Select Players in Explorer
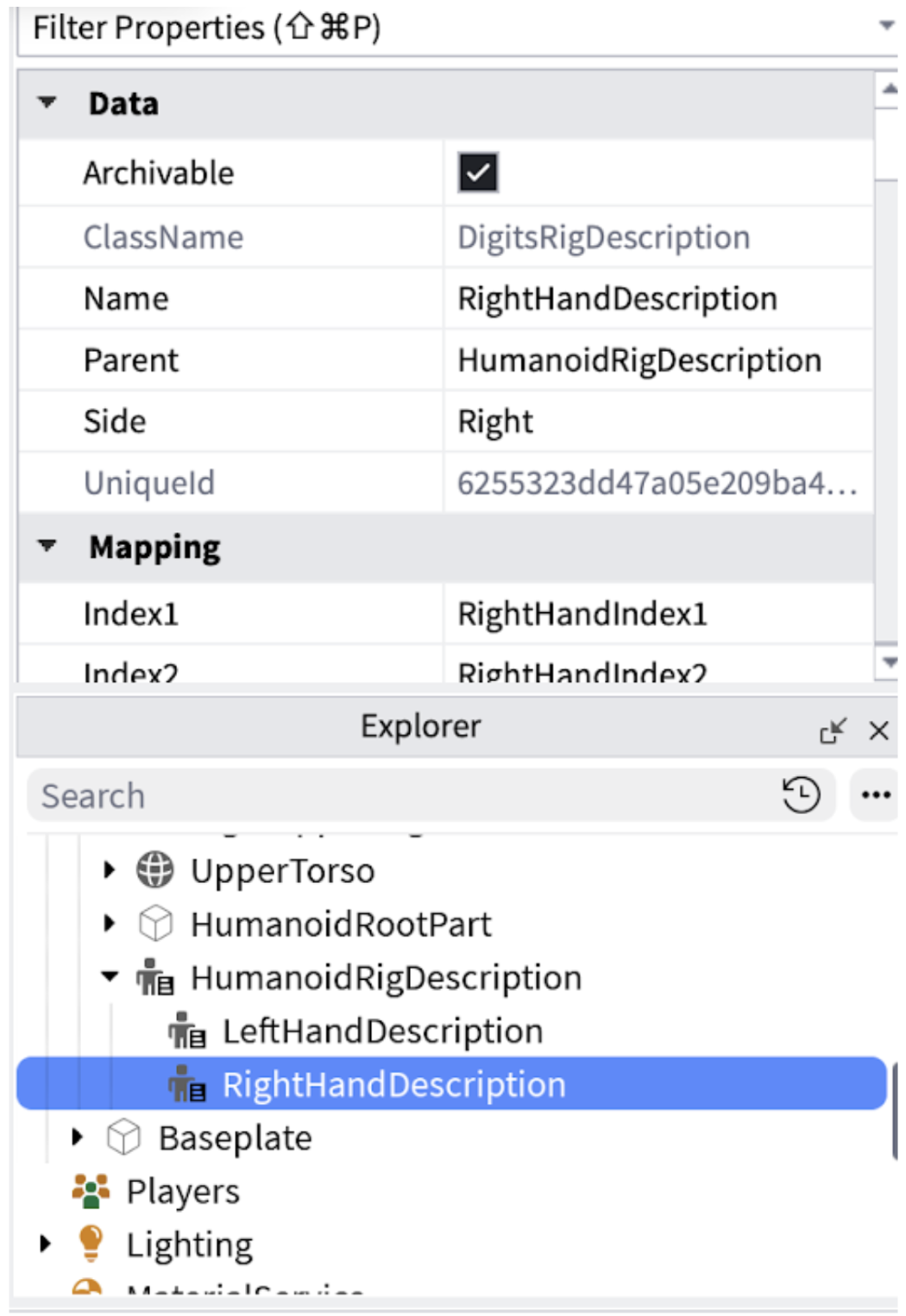Screen dimensions: 906x1316 point(183,1192)
